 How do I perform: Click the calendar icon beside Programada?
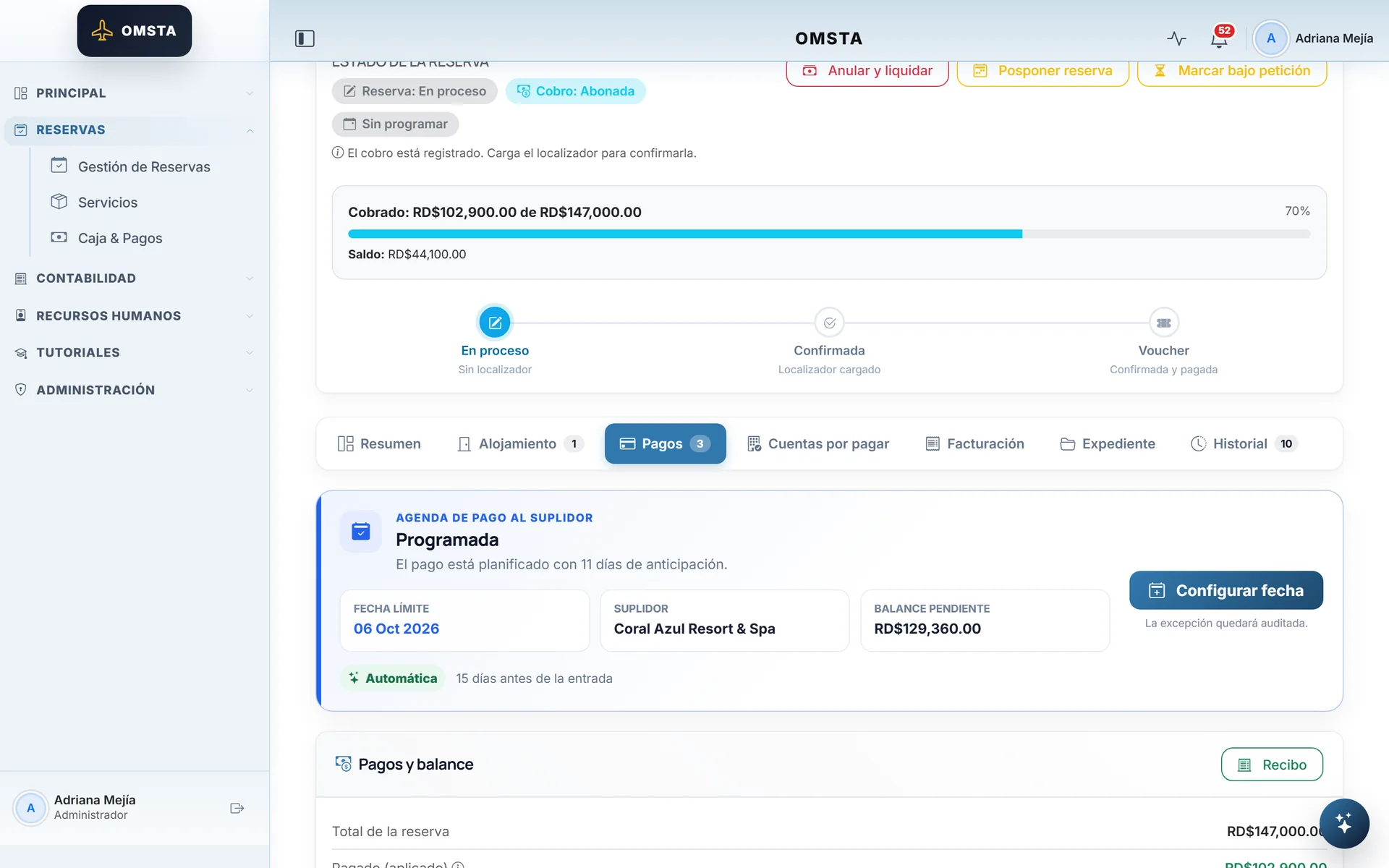pyautogui.click(x=360, y=532)
